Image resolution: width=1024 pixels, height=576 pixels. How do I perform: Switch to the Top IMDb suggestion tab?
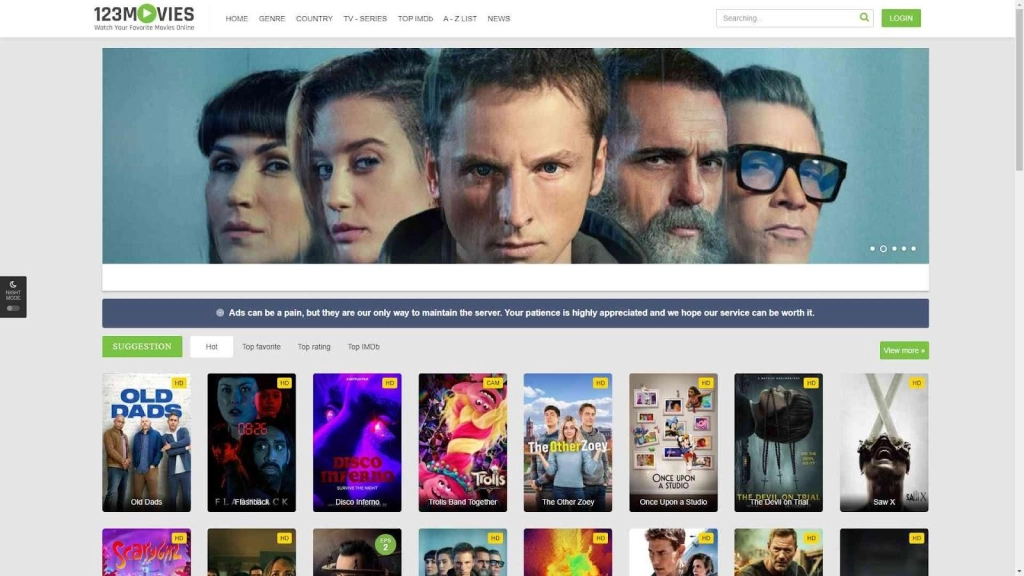[363, 347]
